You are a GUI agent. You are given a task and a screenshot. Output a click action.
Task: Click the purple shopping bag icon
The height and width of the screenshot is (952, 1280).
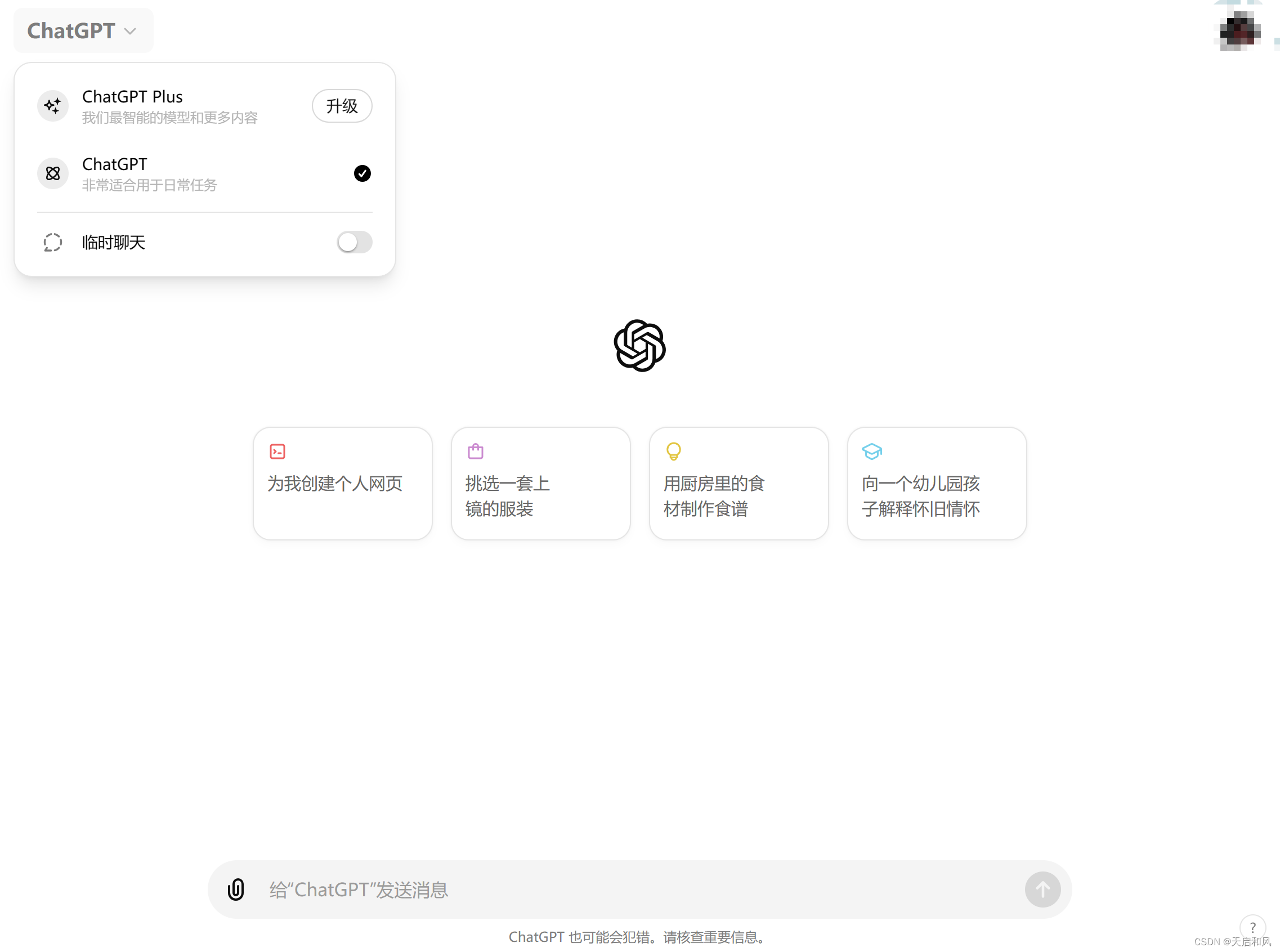[x=475, y=451]
